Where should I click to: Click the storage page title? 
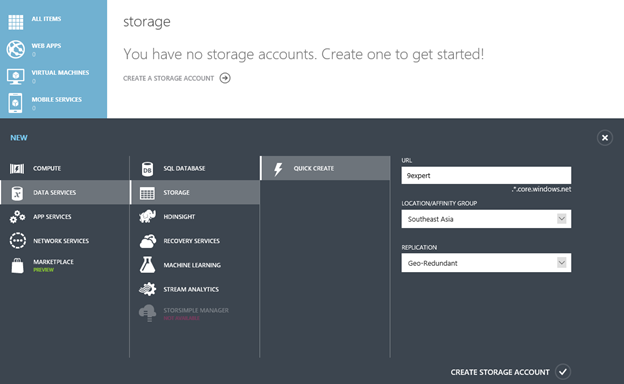point(147,21)
